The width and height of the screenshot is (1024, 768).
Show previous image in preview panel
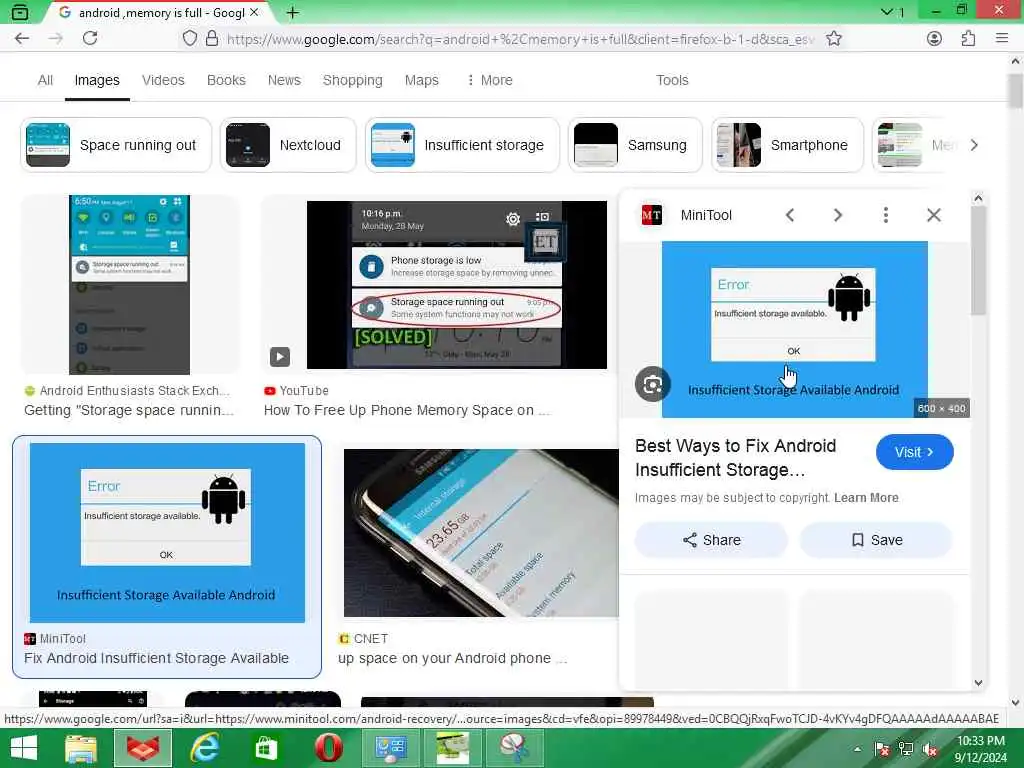pyautogui.click(x=790, y=215)
